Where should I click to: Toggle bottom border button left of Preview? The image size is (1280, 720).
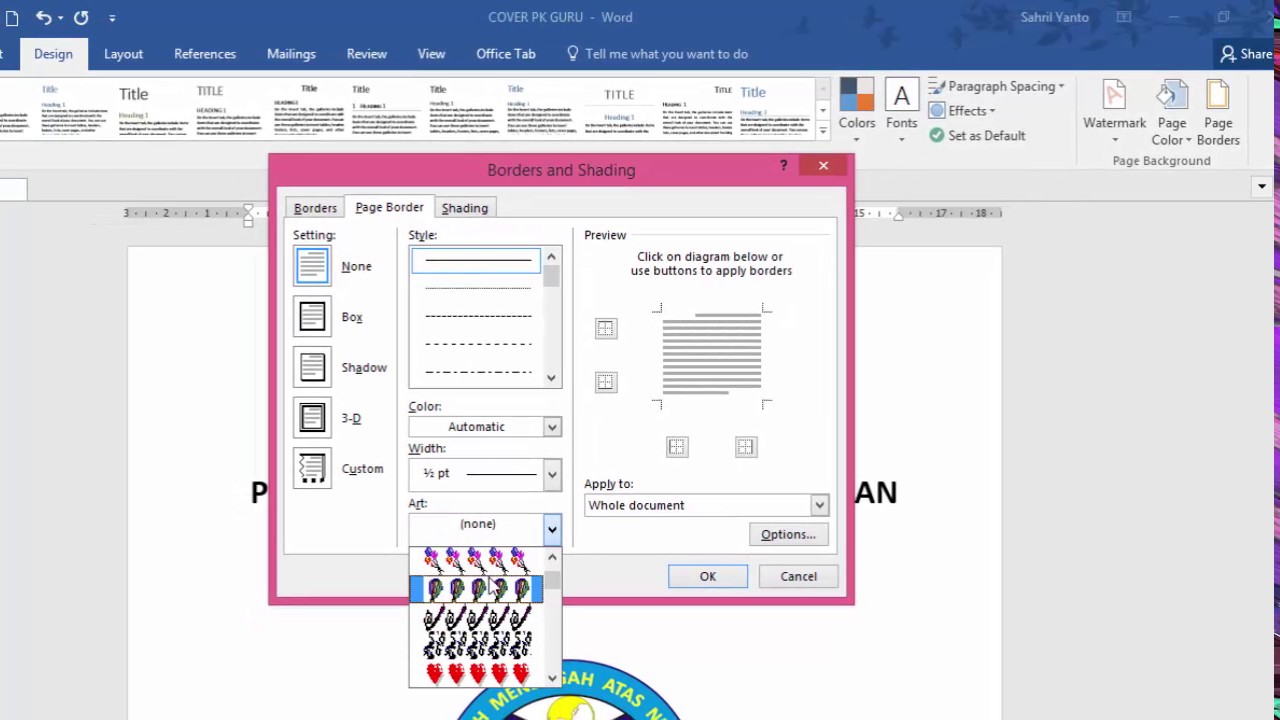606,382
